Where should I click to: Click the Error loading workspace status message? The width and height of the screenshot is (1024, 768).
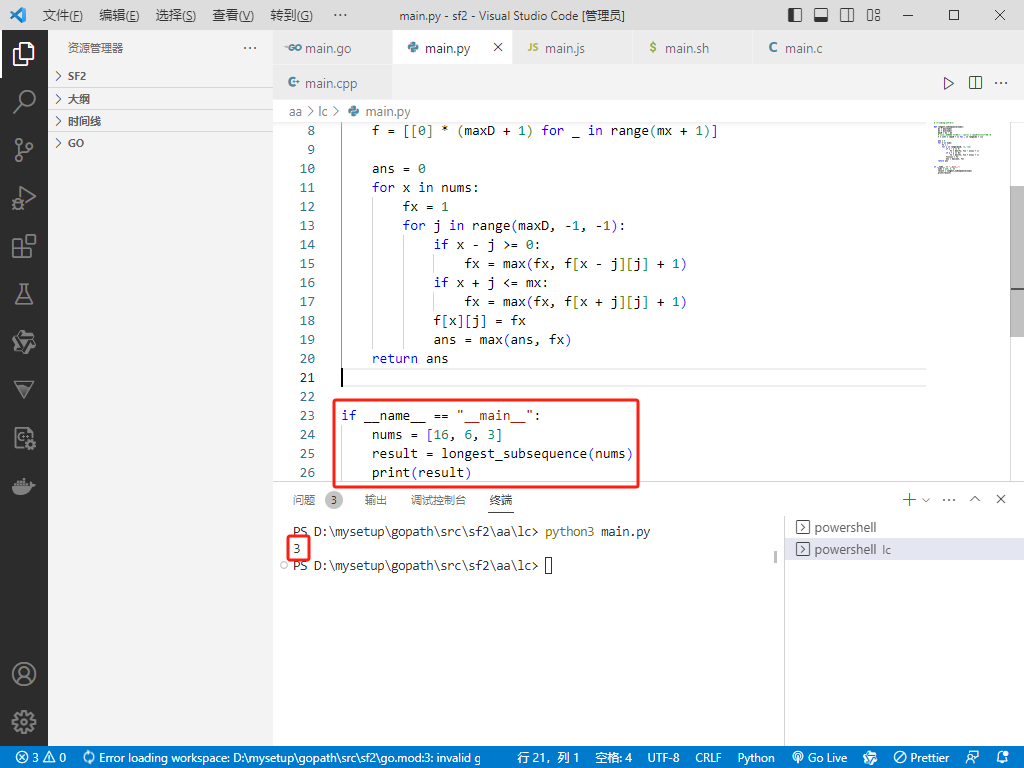(x=282, y=758)
